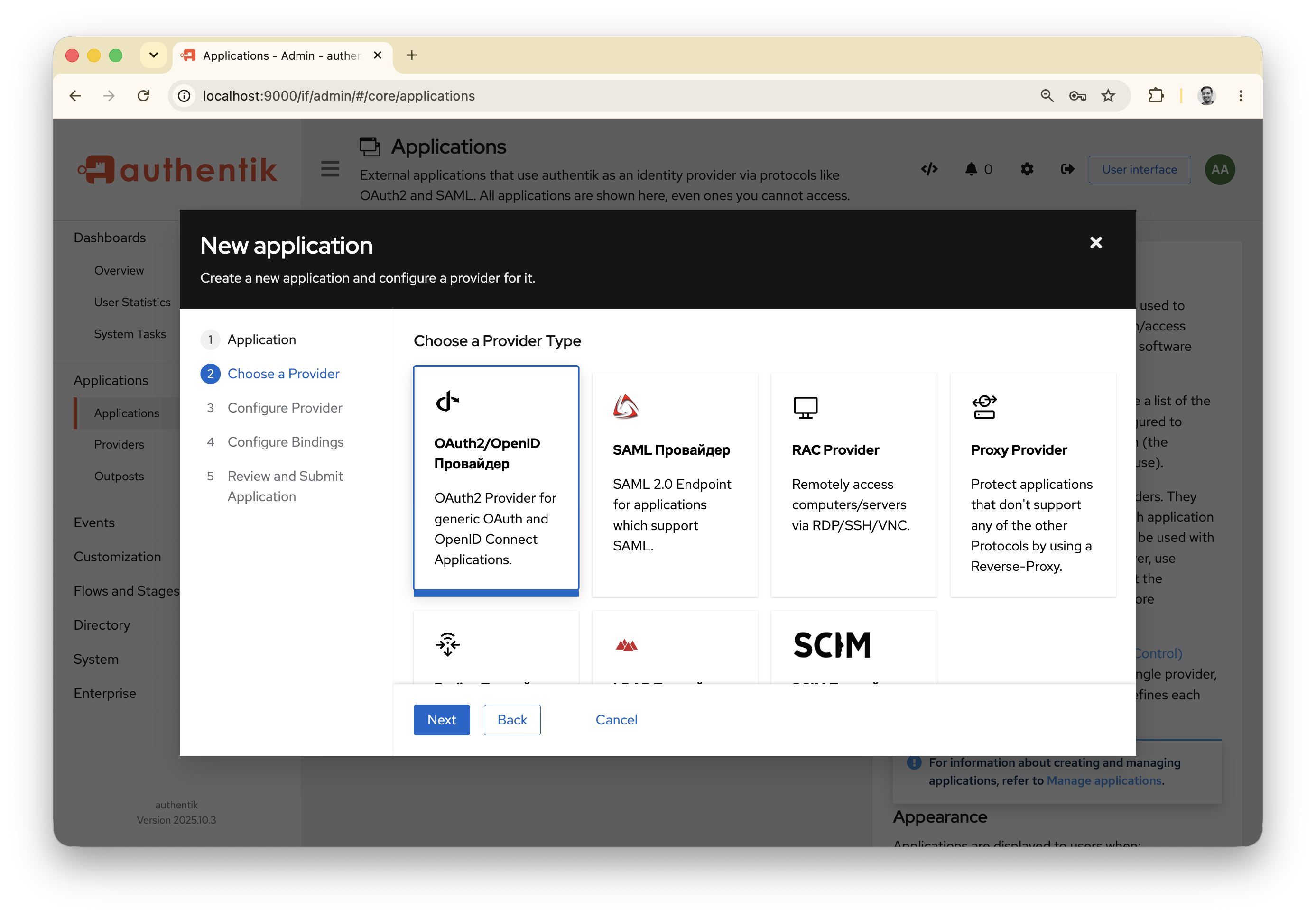Click the Next button

point(441,719)
